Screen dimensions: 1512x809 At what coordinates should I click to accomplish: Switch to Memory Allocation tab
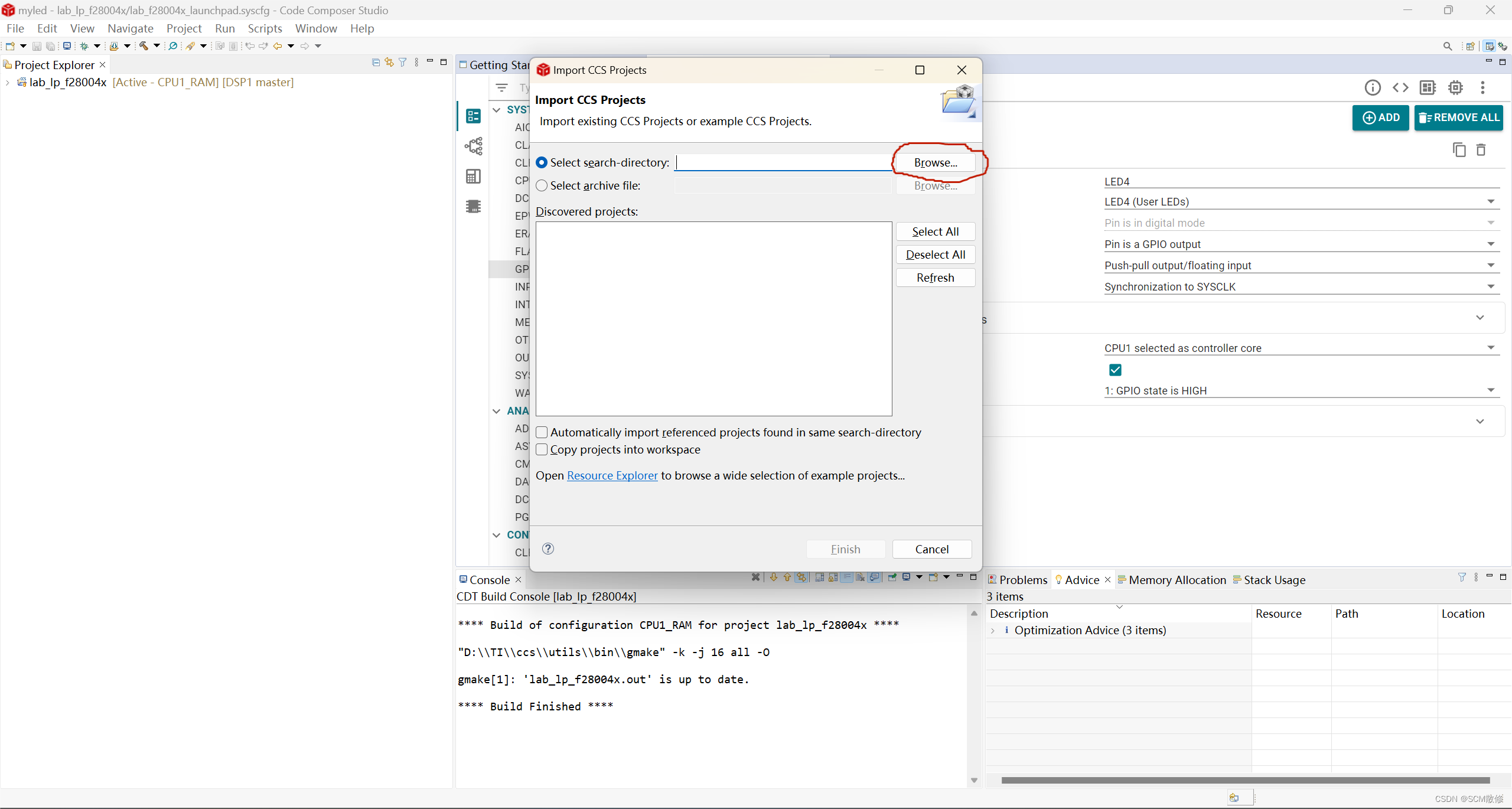1176,580
